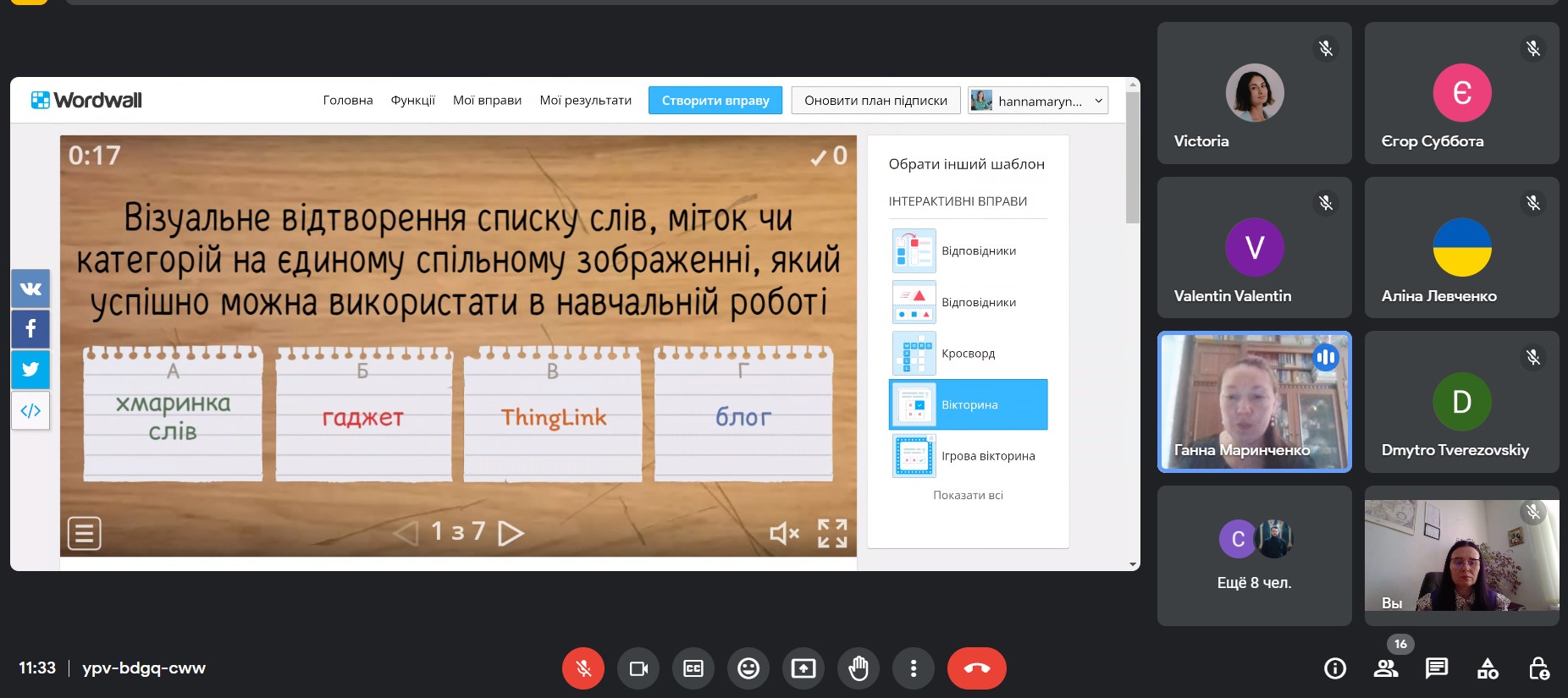
Task: Select the first Відповідники template
Action: pyautogui.click(x=969, y=250)
